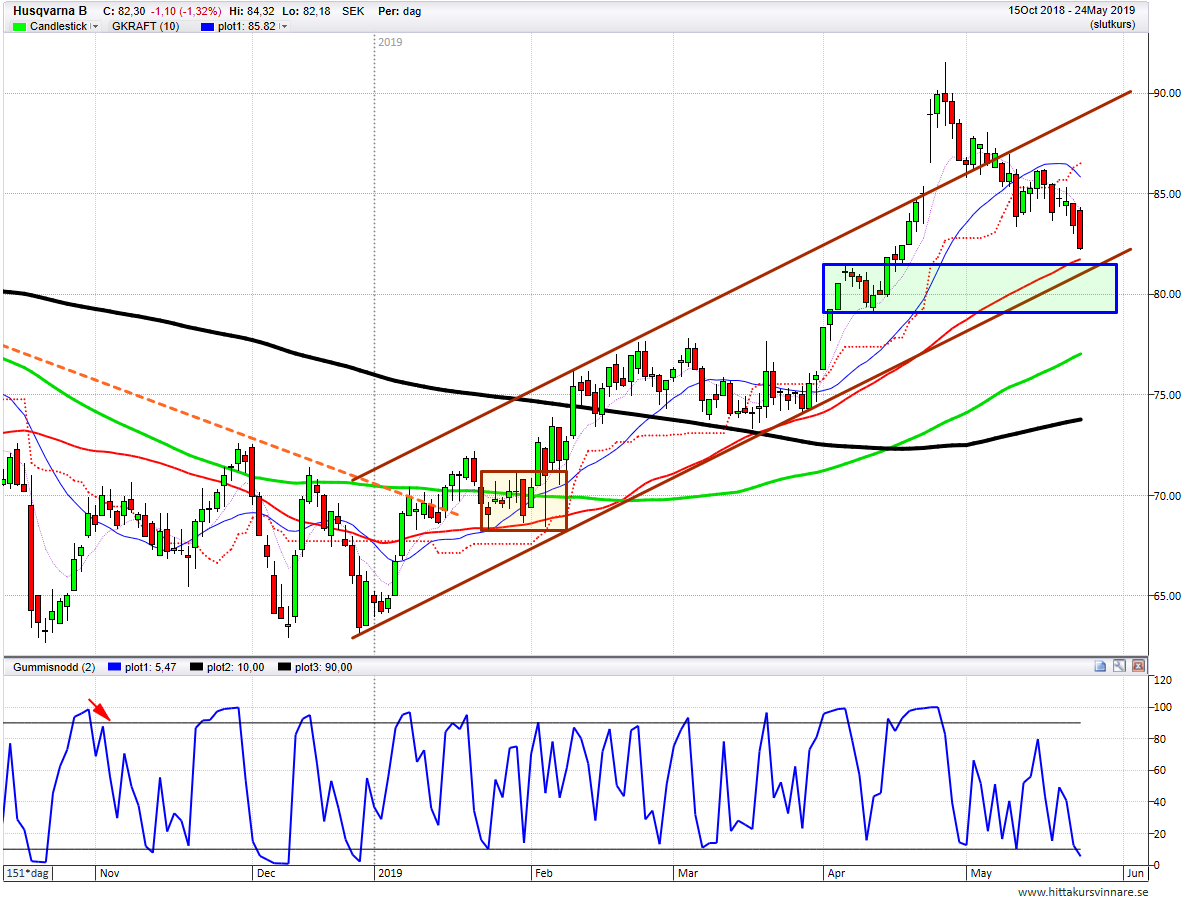Click the plot3: 90,00 legend text
The width and height of the screenshot is (1193, 897).
(323, 667)
